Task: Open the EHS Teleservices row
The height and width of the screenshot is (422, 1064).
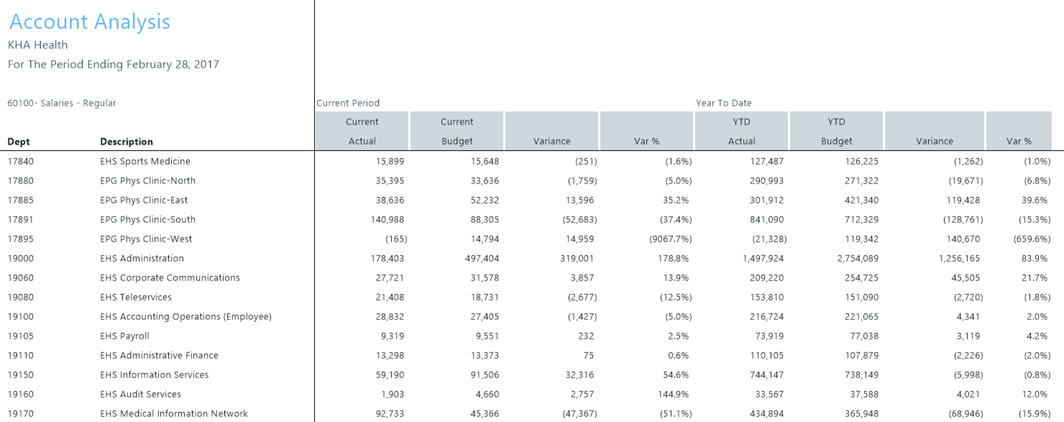Action: pos(136,297)
